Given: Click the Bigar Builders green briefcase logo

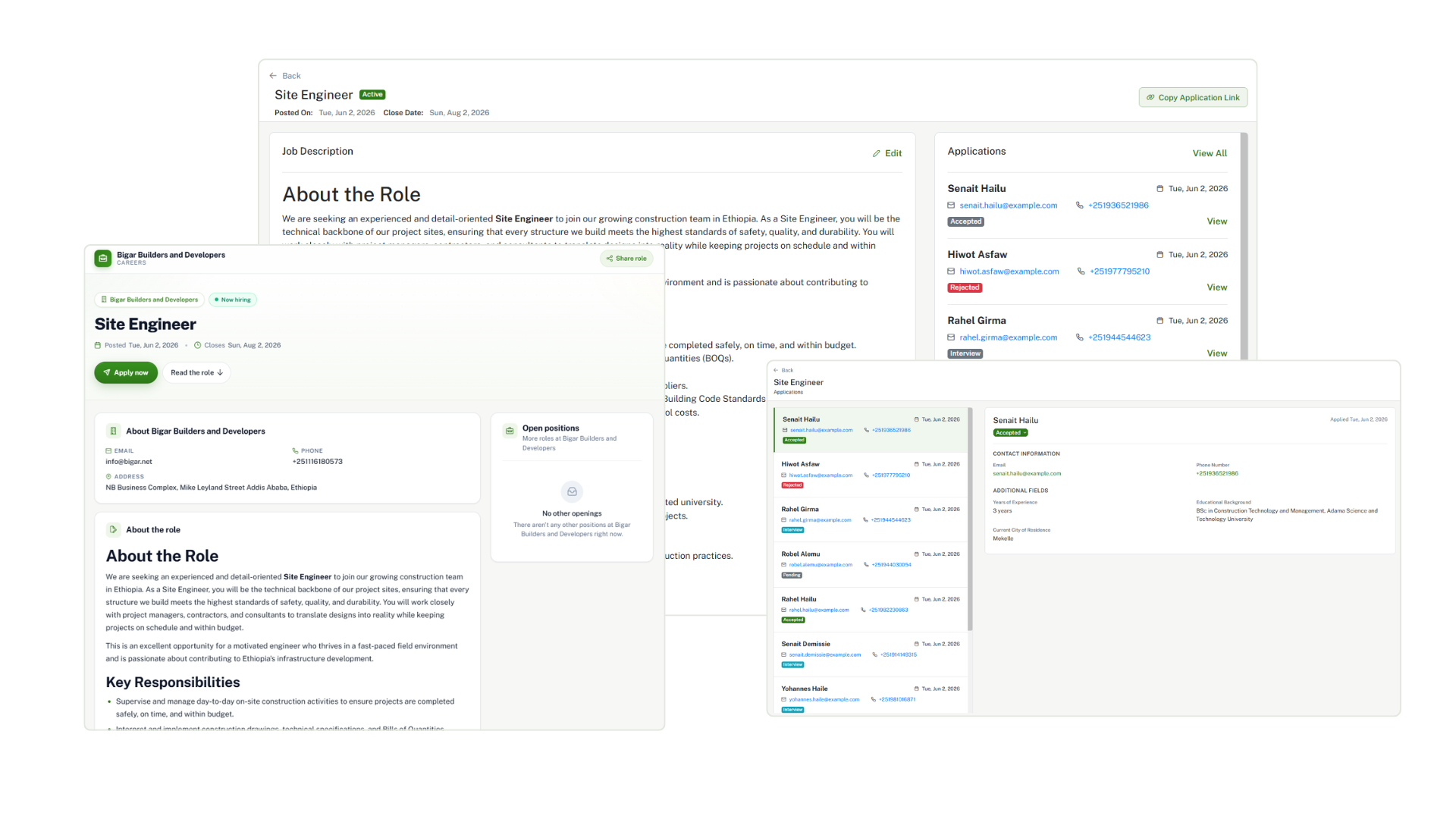Looking at the screenshot, I should coord(103,259).
